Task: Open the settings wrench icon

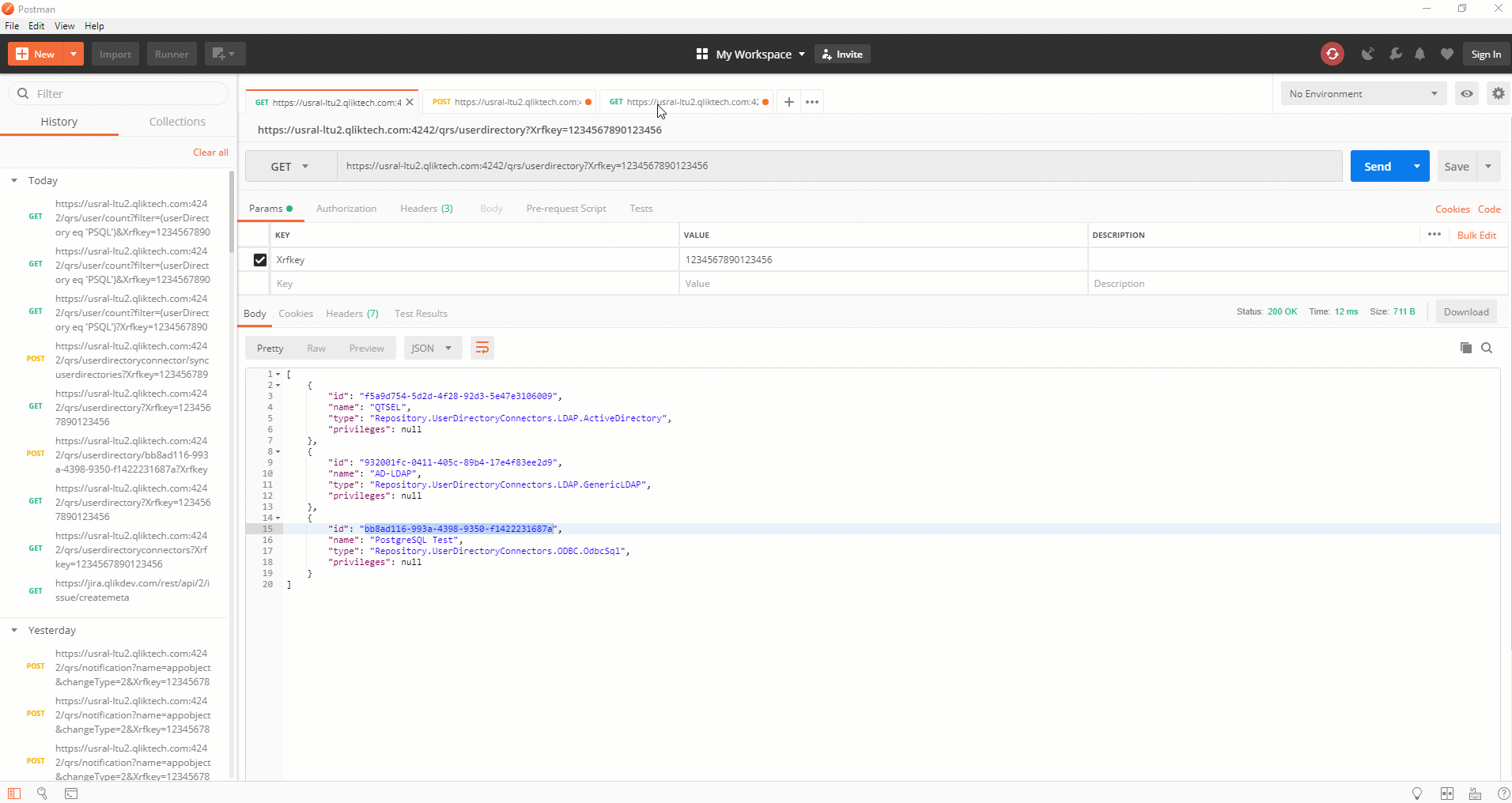Action: pos(1396,54)
